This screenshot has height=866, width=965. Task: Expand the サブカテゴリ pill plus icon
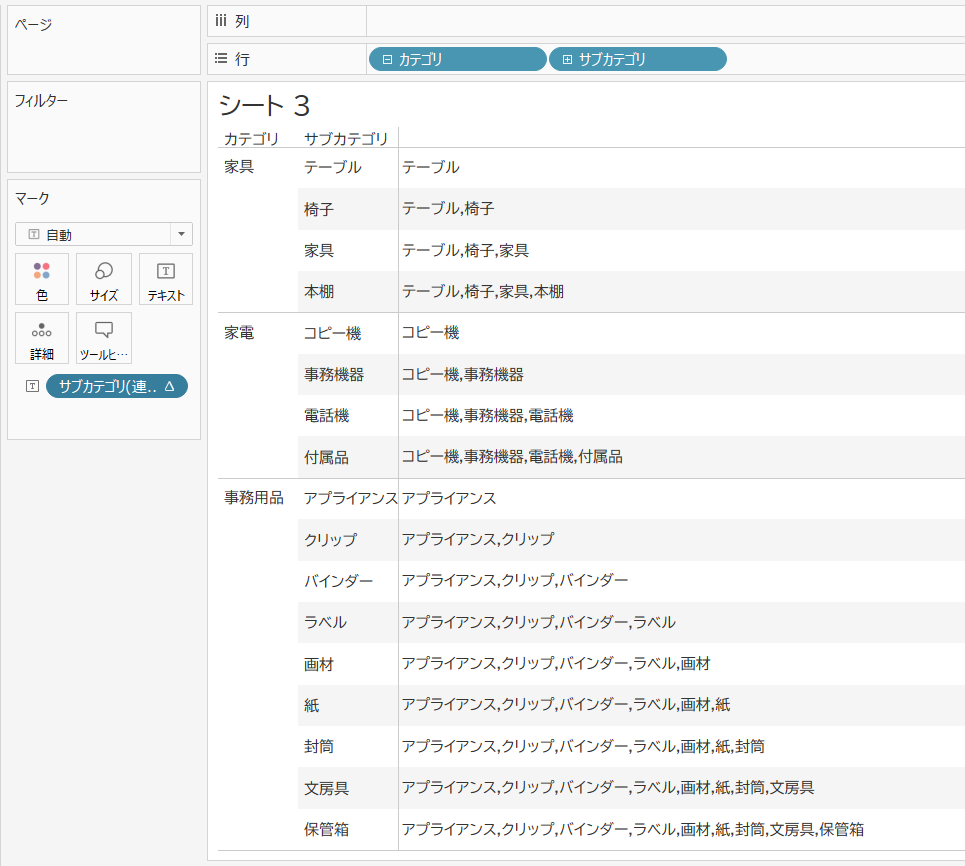click(567, 60)
